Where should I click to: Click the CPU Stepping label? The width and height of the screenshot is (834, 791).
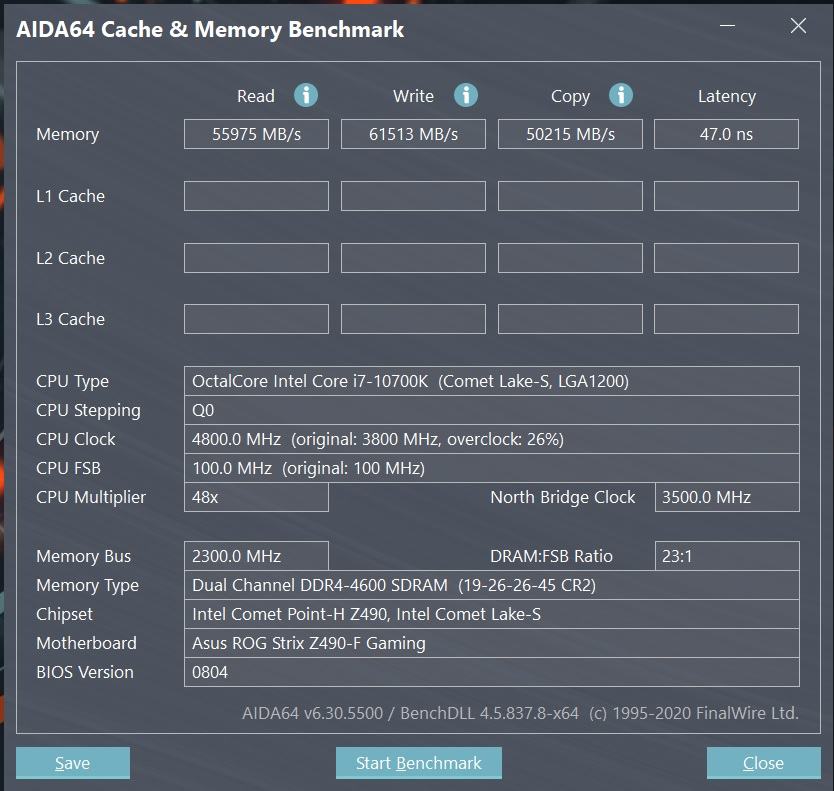point(88,411)
